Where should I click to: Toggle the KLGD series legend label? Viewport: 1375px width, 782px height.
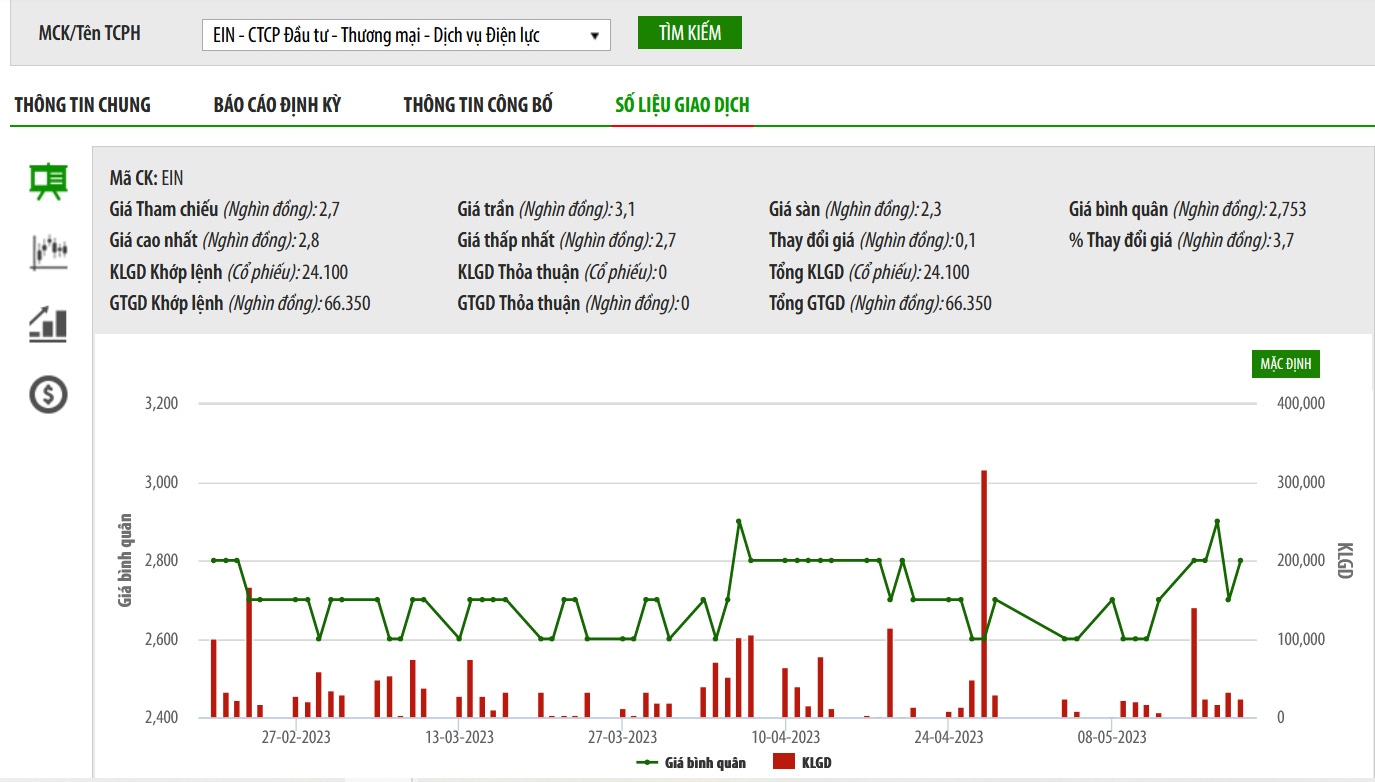[816, 763]
